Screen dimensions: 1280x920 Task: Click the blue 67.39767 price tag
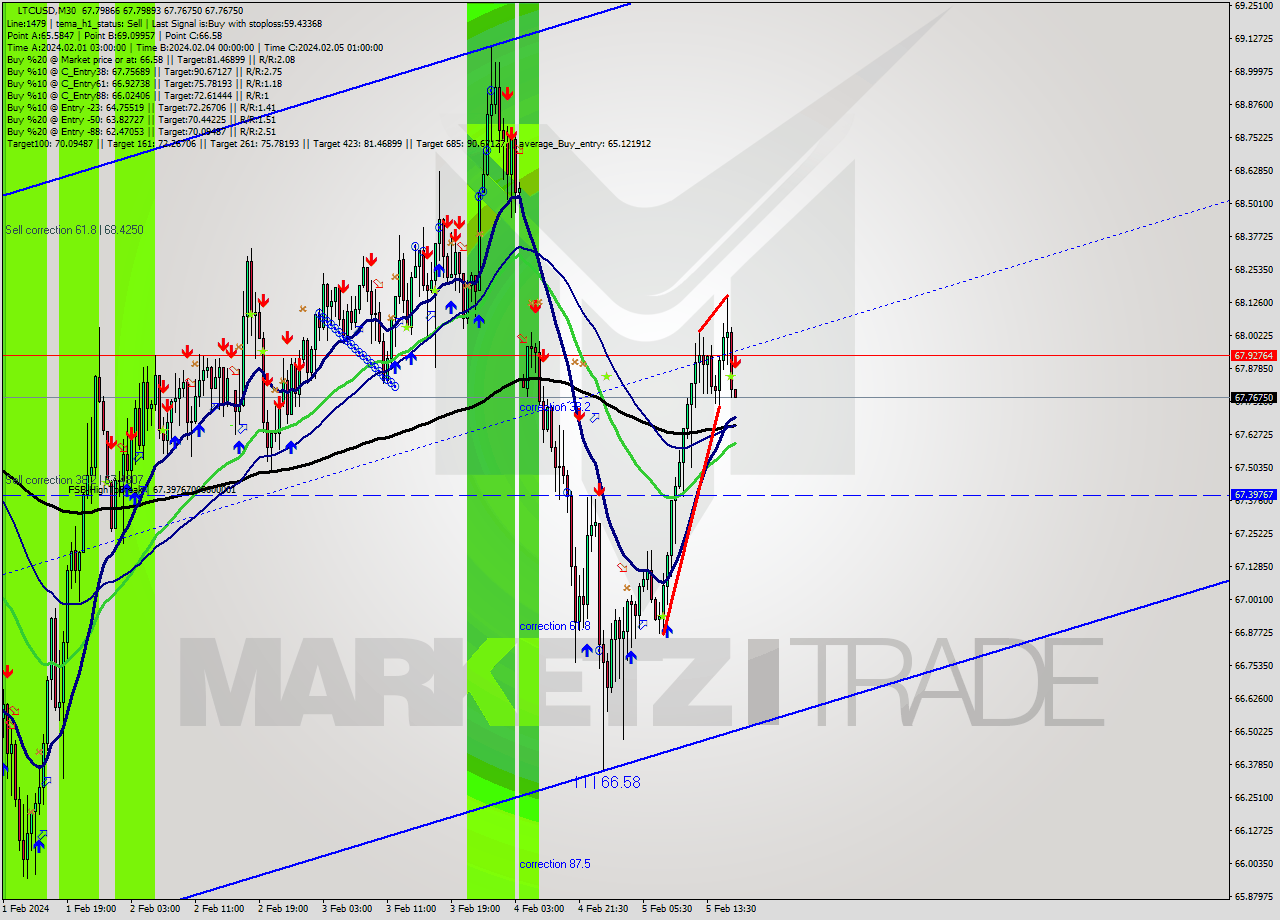(x=1253, y=494)
